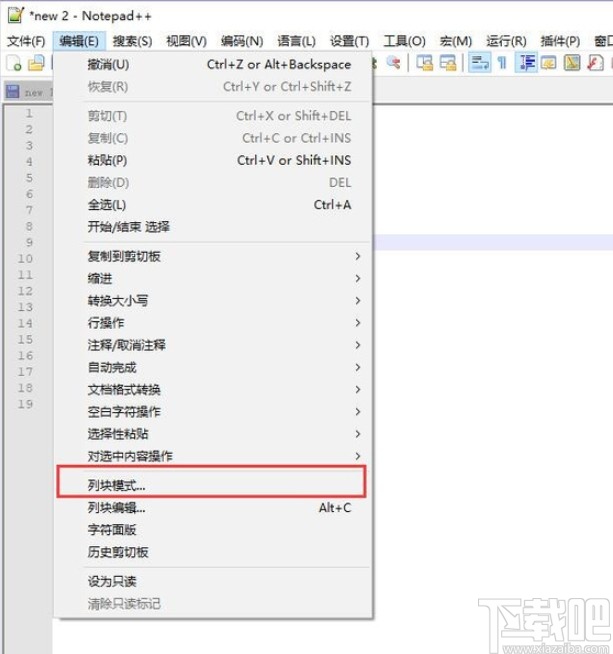Click line number 1 in margin
Viewport: 613px width, 654px height.
[29, 113]
